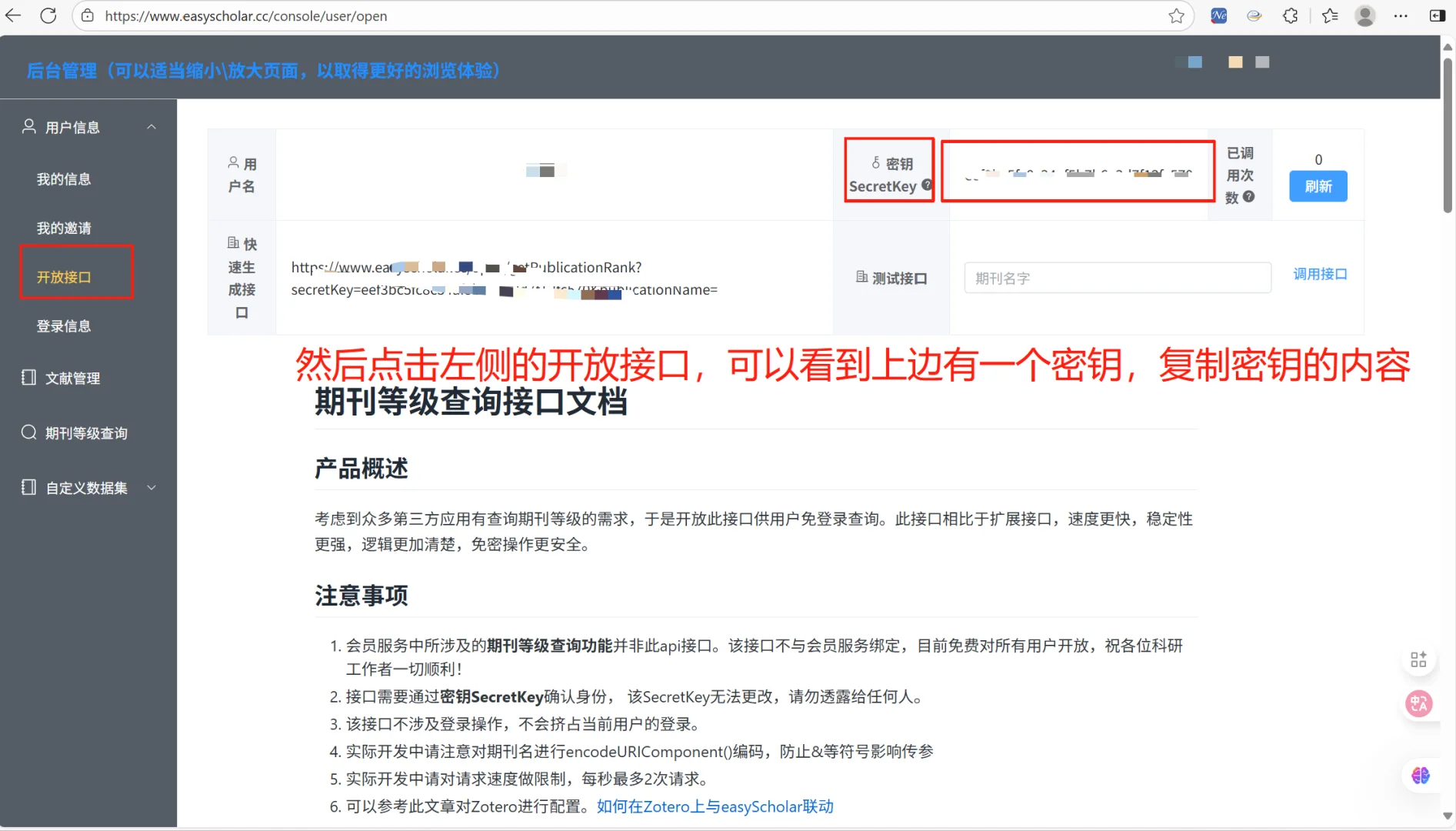The height and width of the screenshot is (831, 1456).
Task: Click the SecretKey question-mark help icon
Action: tap(928, 185)
